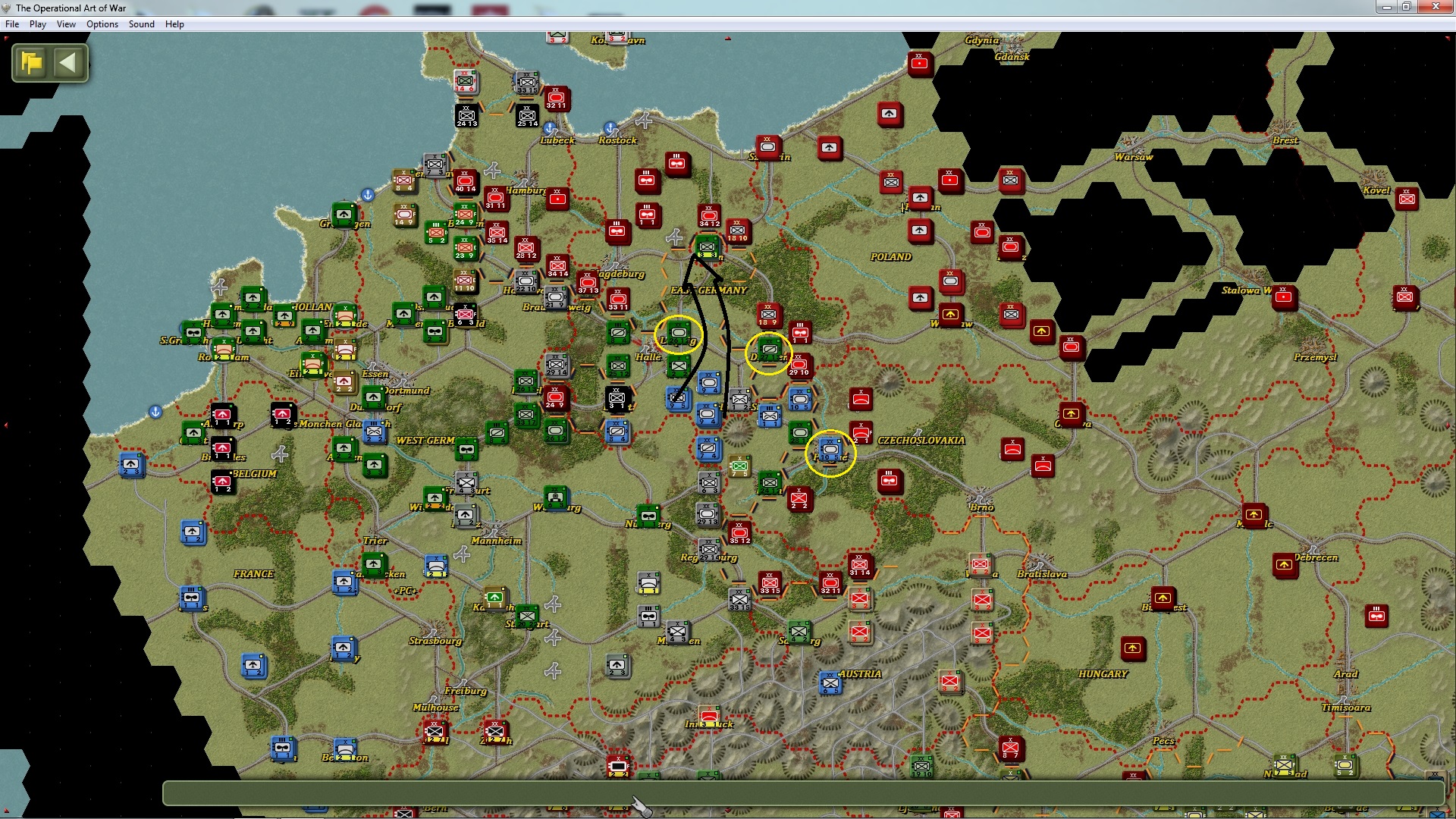Image resolution: width=1456 pixels, height=819 pixels.
Task: Select the blue infantry unit 6 5 in Austria
Action: (830, 683)
